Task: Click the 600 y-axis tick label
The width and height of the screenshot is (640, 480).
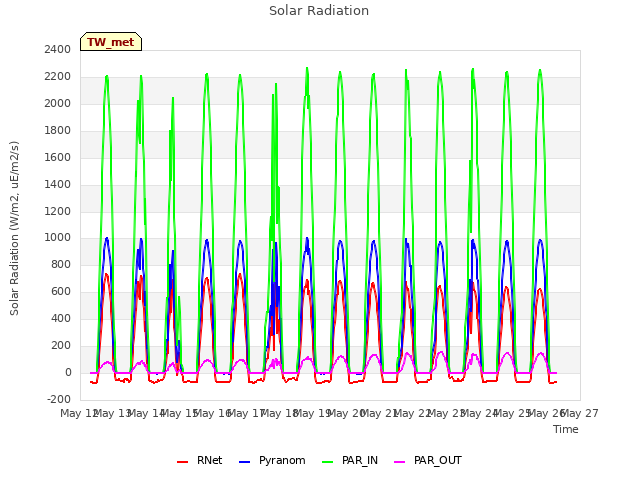Action: coord(61,291)
